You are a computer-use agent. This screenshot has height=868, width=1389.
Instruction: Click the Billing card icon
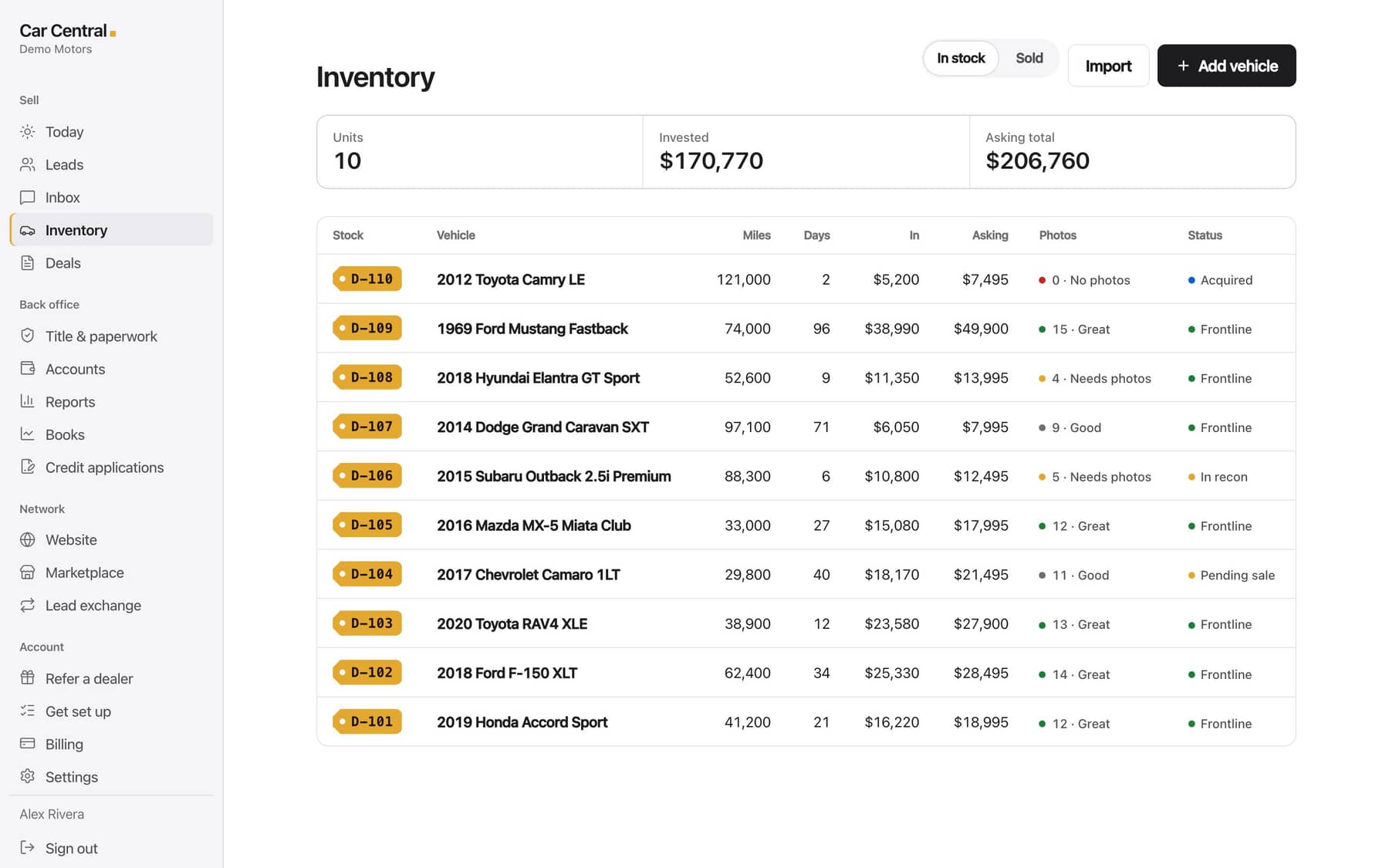coord(28,744)
